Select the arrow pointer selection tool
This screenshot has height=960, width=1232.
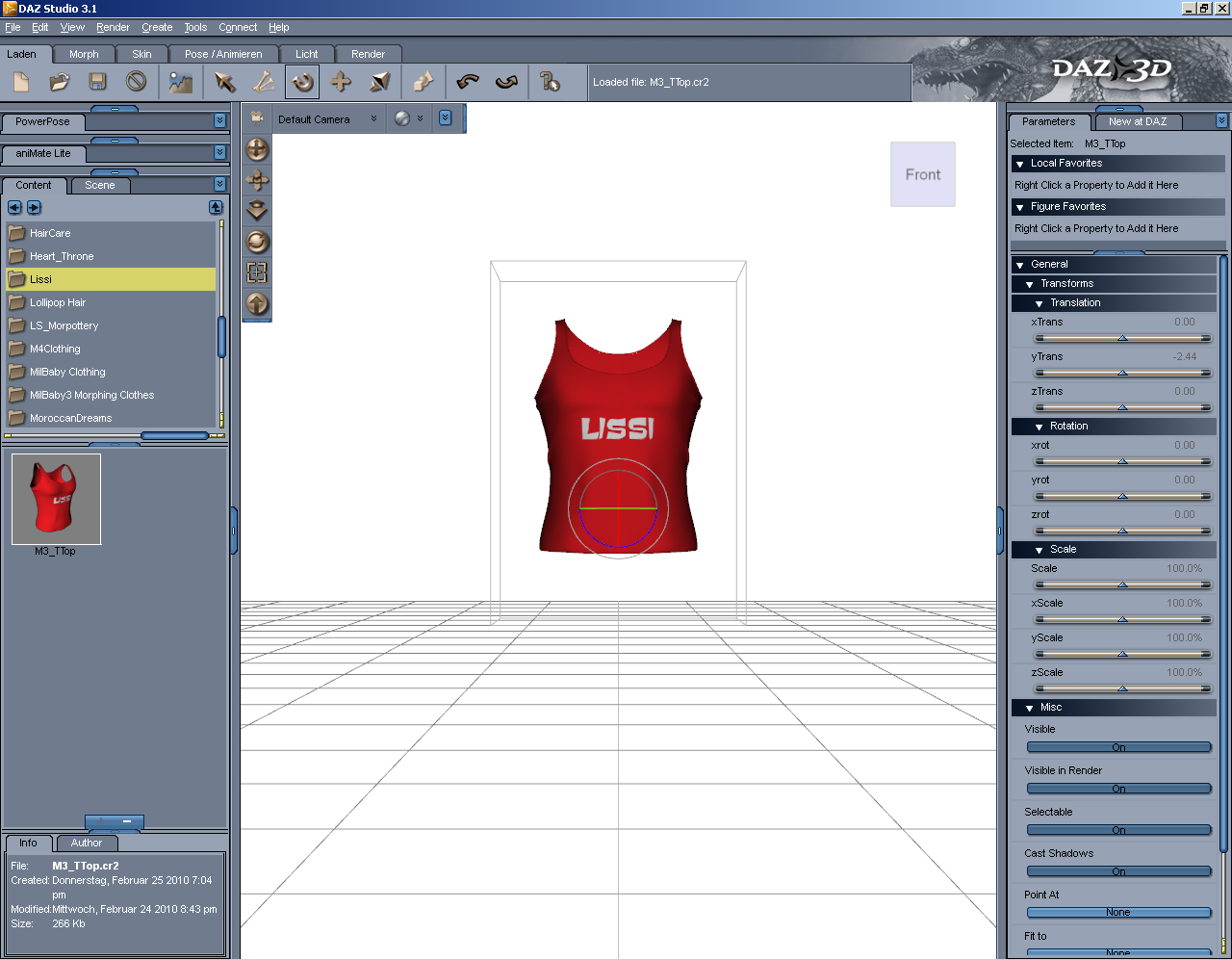[x=225, y=82]
